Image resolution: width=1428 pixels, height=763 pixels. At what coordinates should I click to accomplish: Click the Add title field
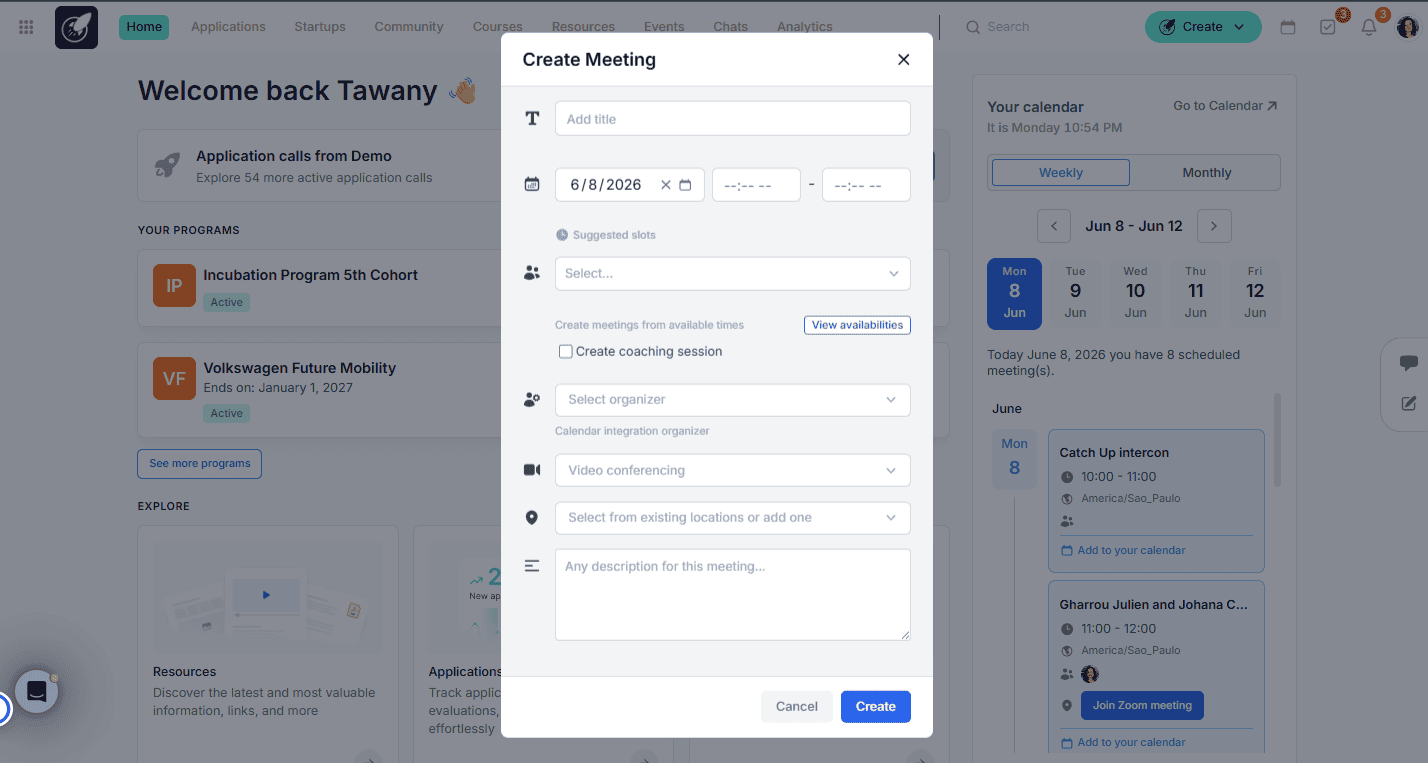pos(732,119)
